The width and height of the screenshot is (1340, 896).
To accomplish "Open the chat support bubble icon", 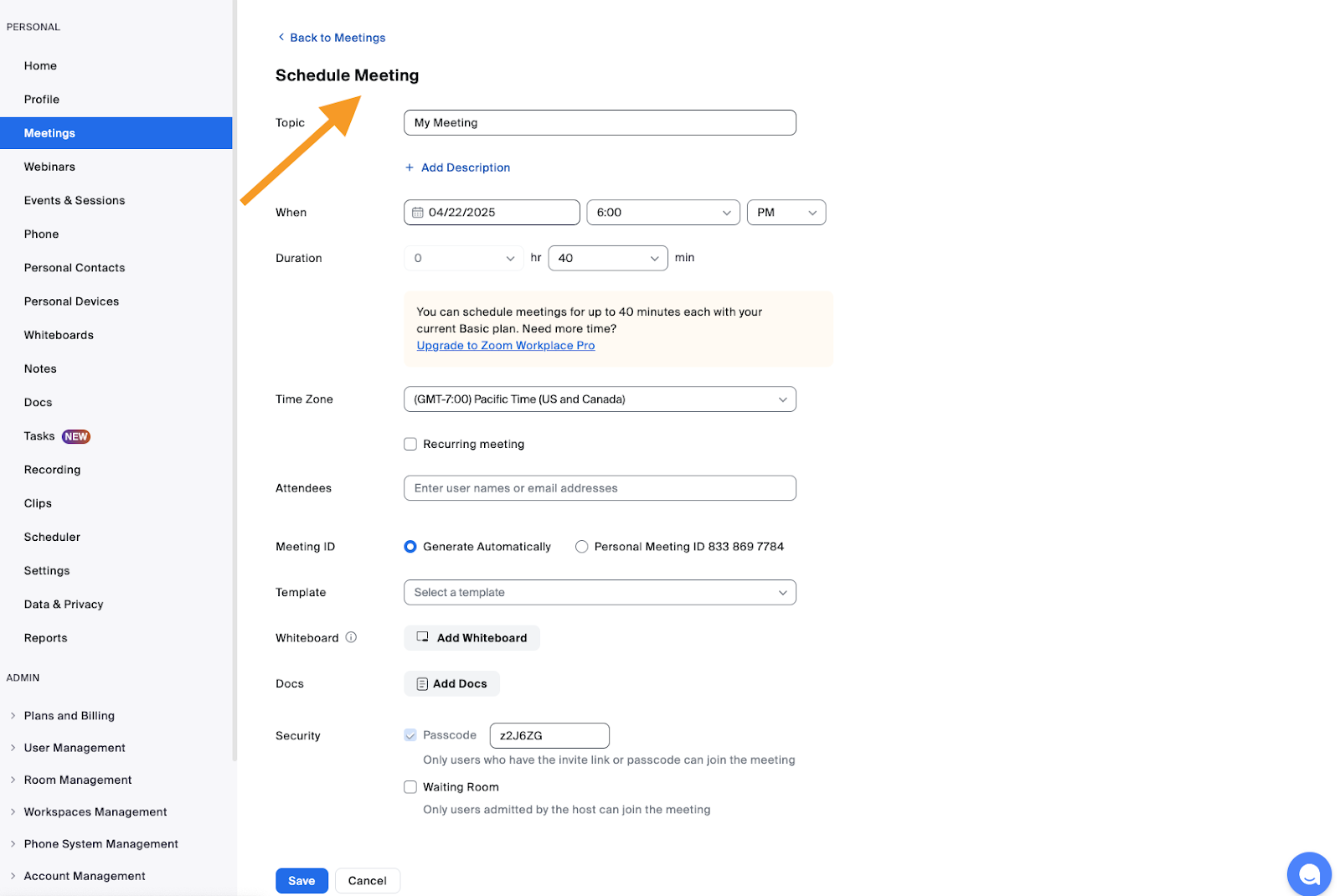I will (x=1308, y=874).
